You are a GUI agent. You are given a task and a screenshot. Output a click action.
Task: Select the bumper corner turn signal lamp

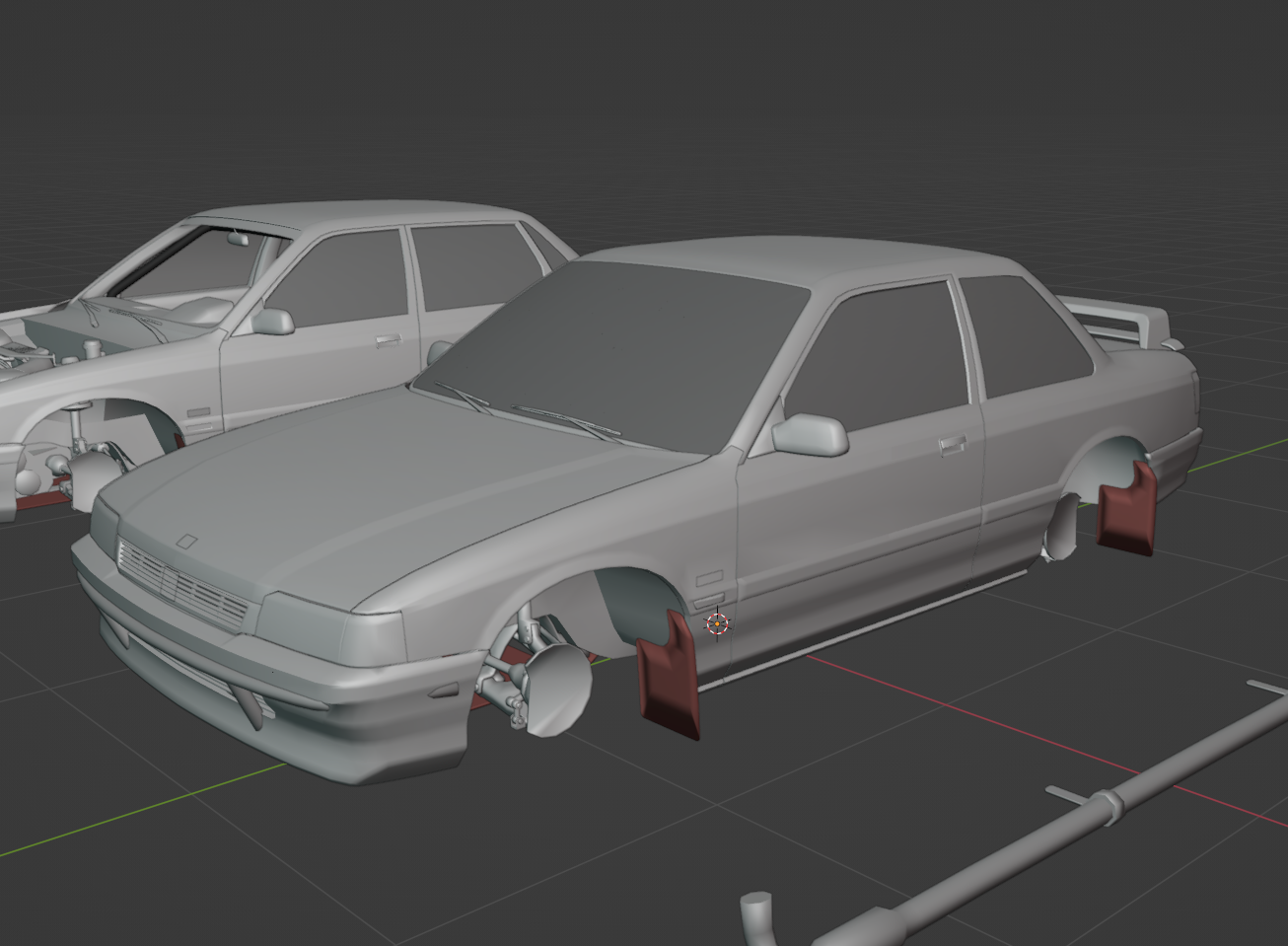[442, 689]
